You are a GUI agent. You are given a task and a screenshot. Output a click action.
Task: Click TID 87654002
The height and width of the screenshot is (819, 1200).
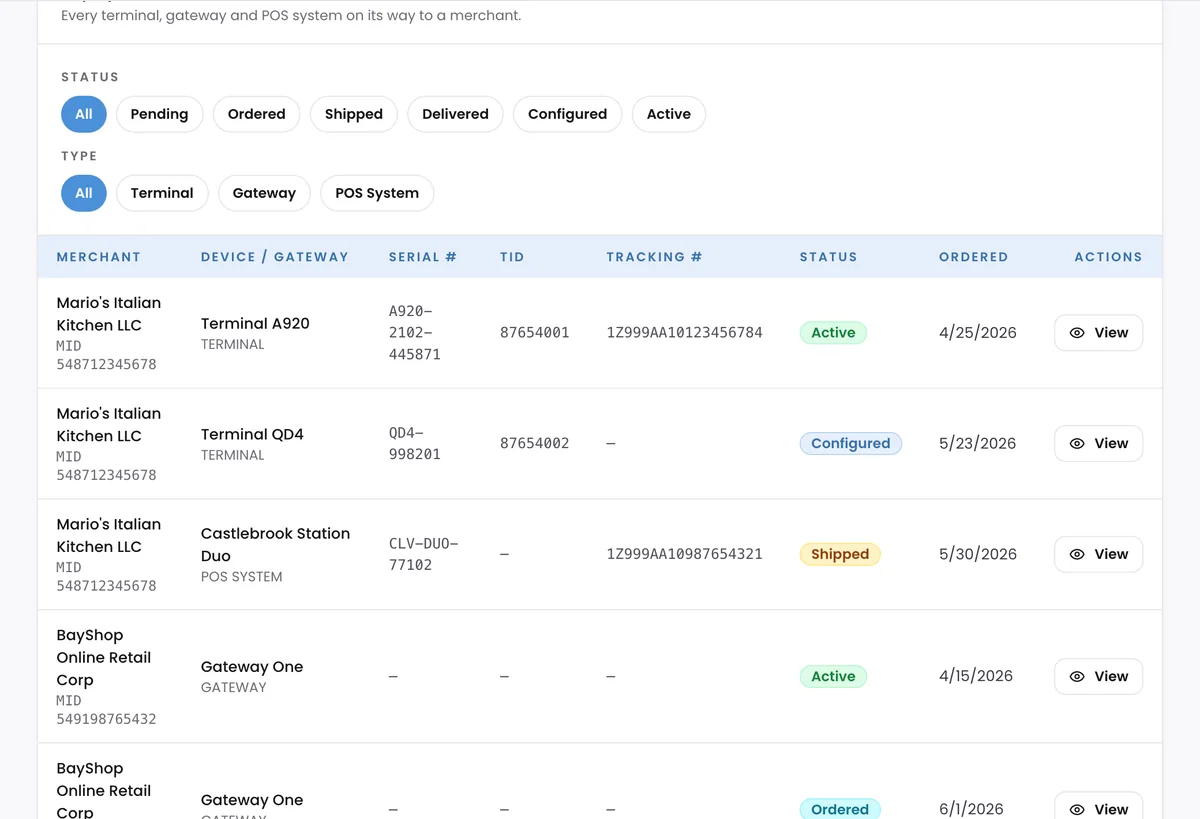tap(535, 444)
